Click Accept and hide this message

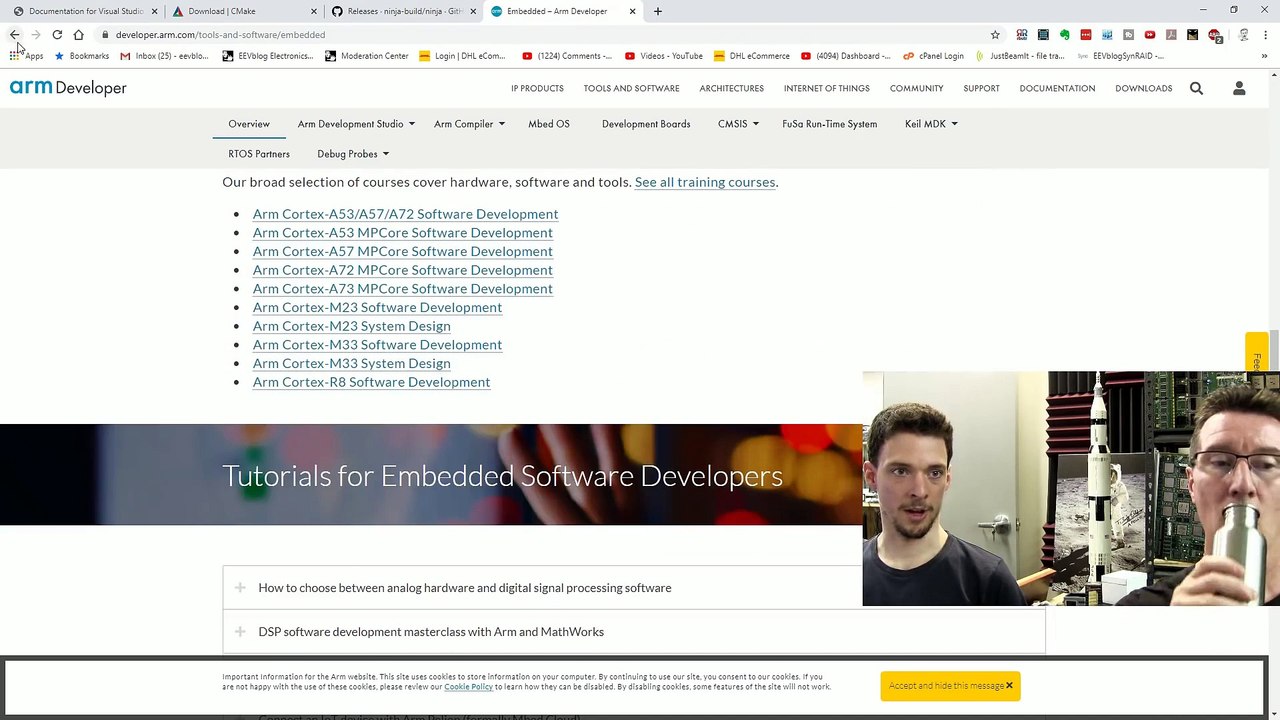(950, 686)
